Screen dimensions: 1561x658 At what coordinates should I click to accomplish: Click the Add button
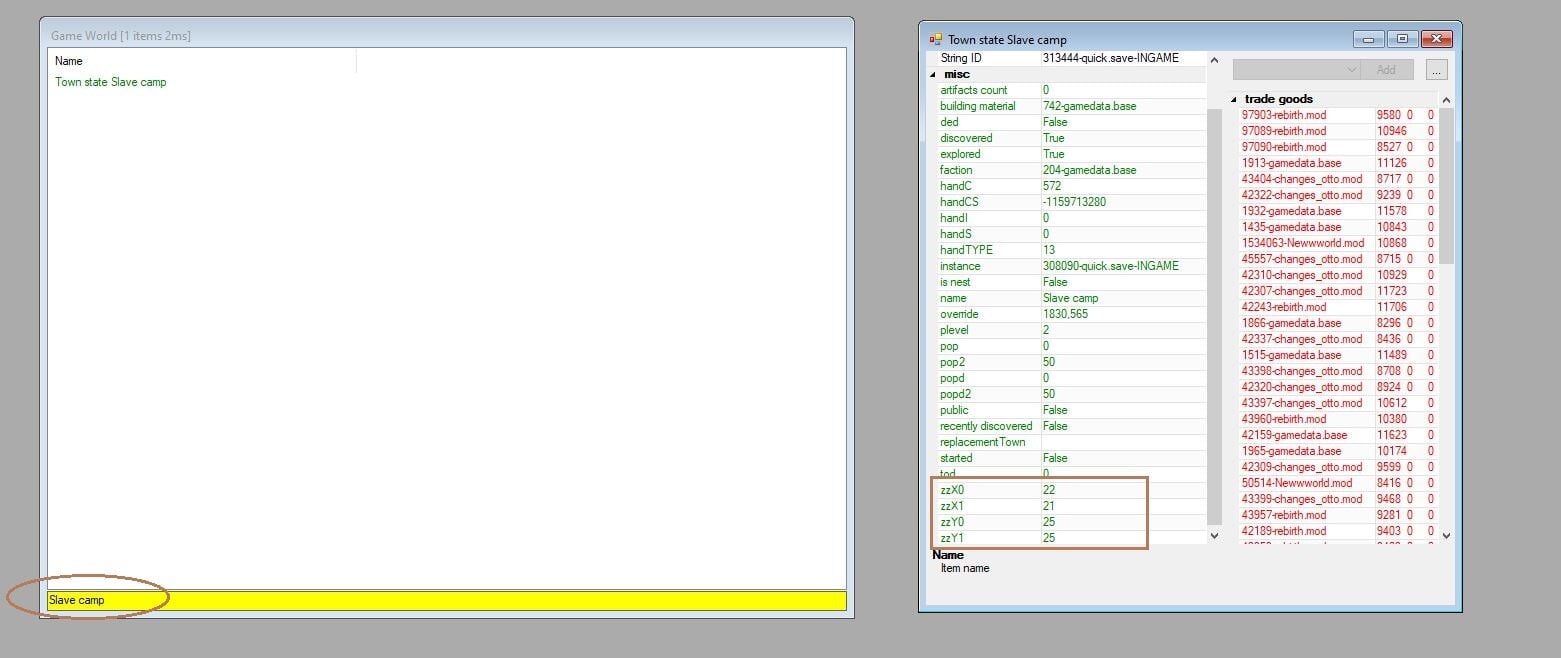pos(1386,70)
